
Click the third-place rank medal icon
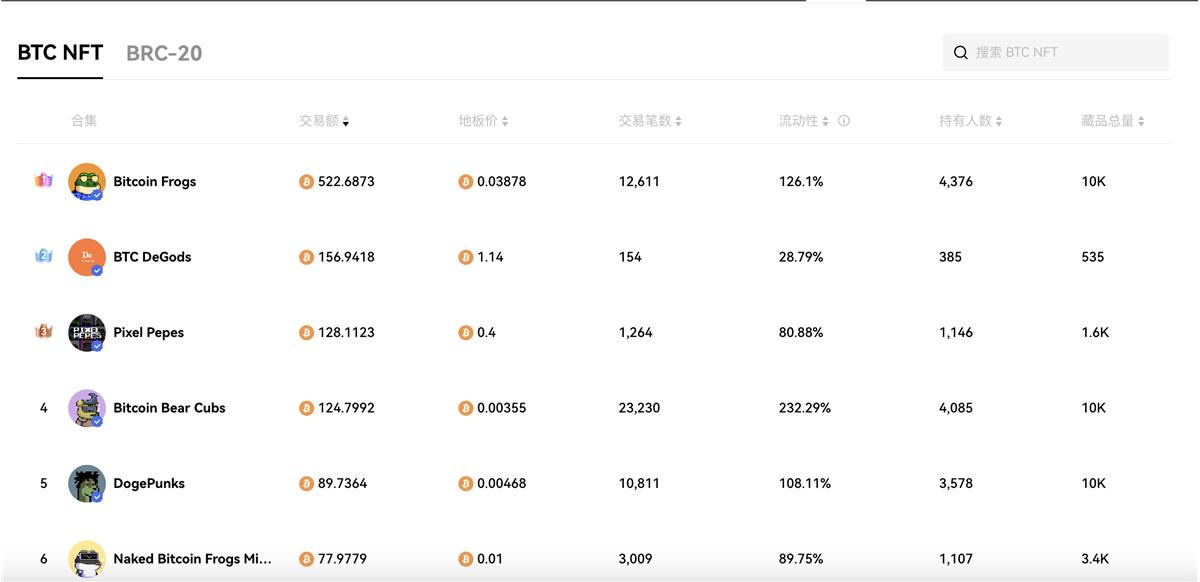43,332
